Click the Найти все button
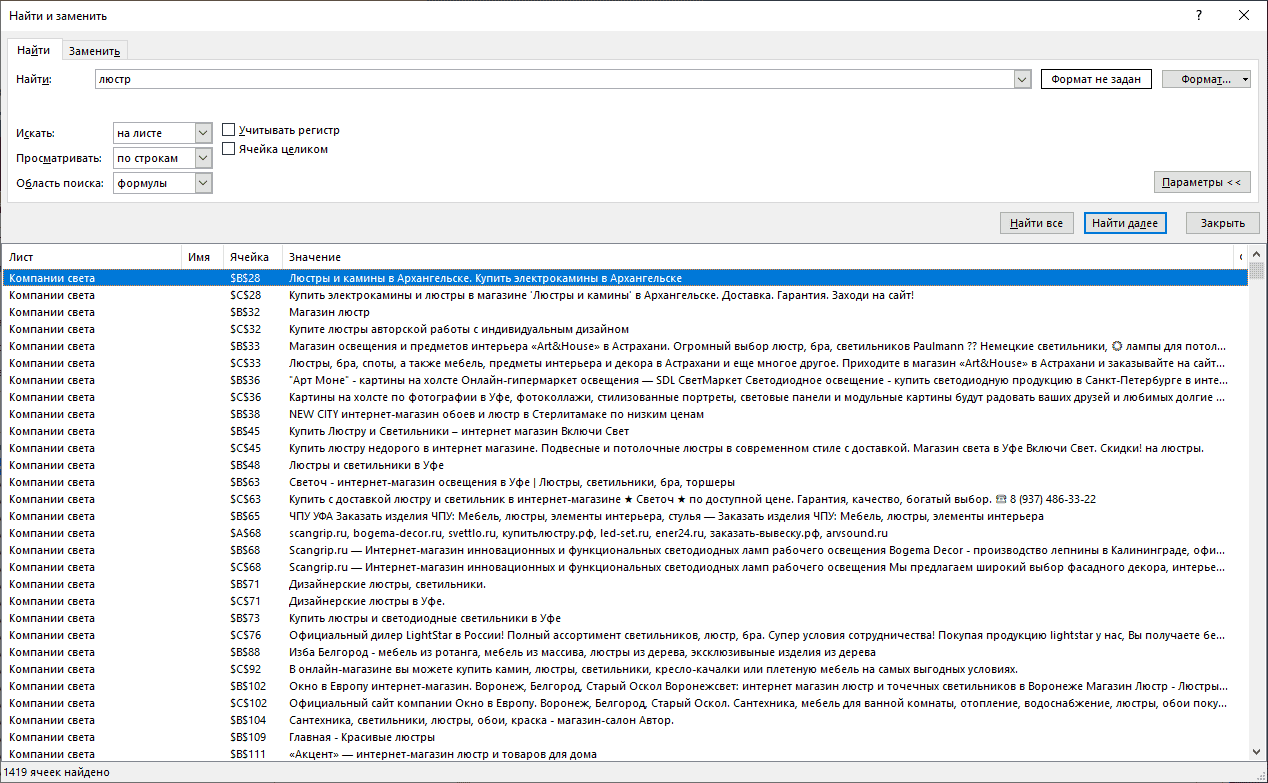 1037,223
